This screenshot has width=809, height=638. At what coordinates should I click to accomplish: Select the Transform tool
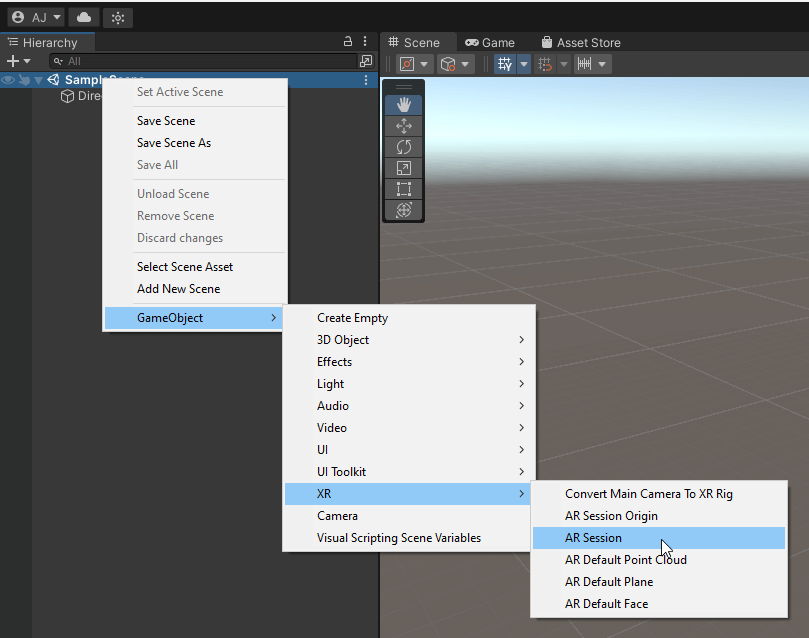403,210
